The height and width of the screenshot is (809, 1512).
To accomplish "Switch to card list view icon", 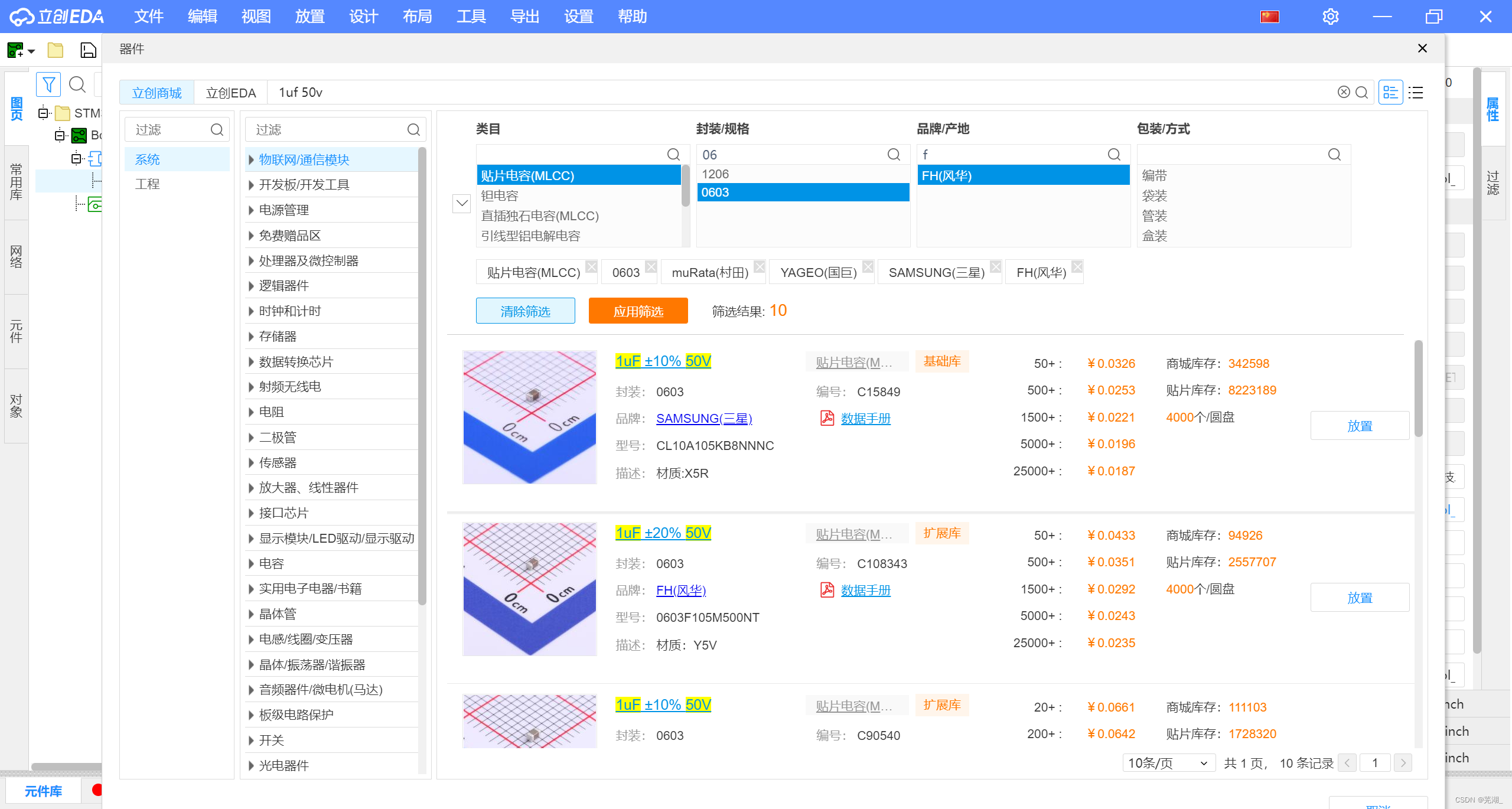I will [x=1390, y=93].
